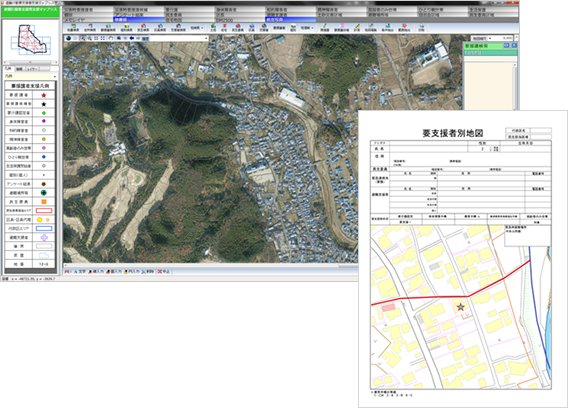Click the 要援護者 button in toolbar
The image size is (568, 408).
pos(279,28)
